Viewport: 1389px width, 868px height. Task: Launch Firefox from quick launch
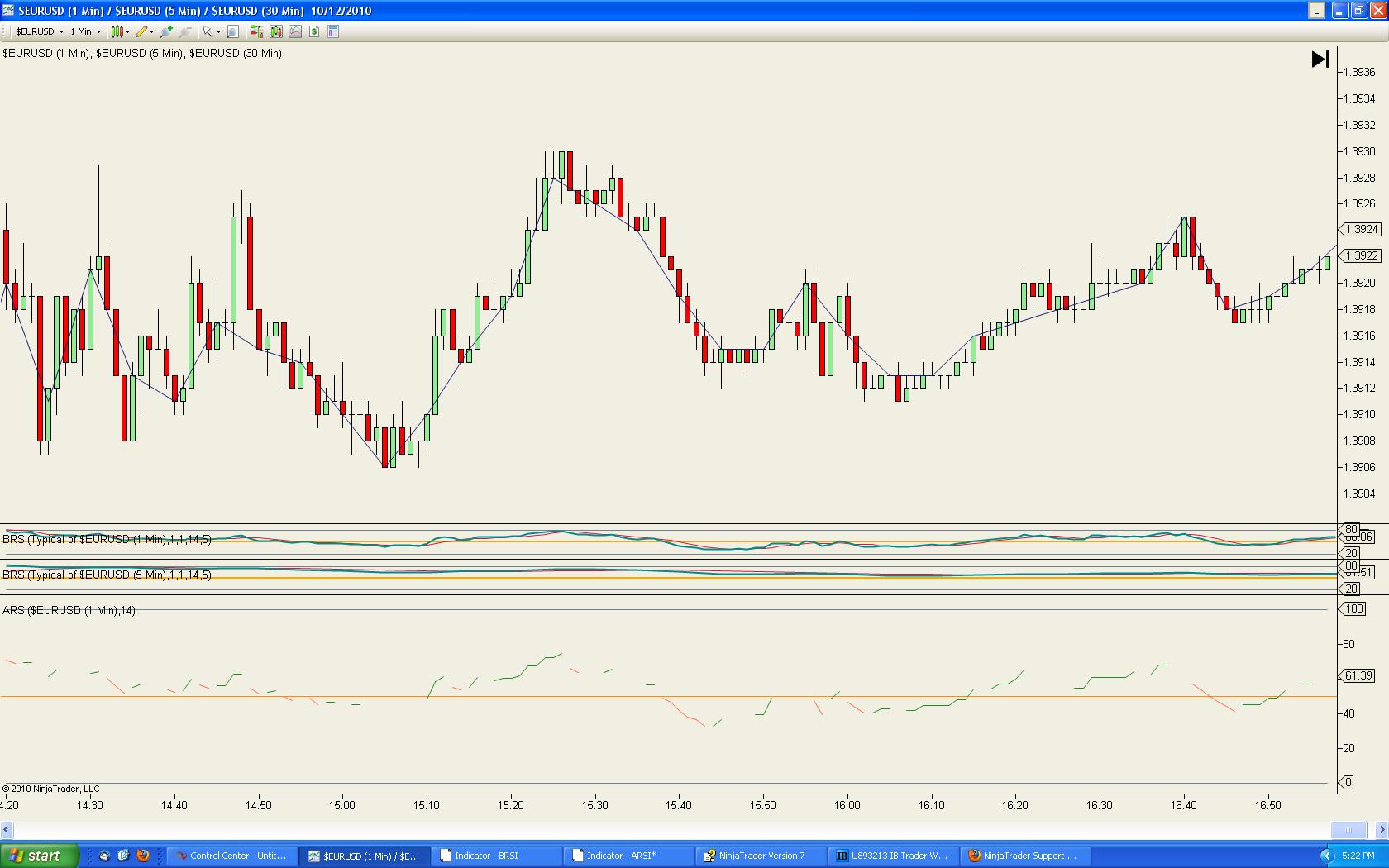pyautogui.click(x=142, y=856)
